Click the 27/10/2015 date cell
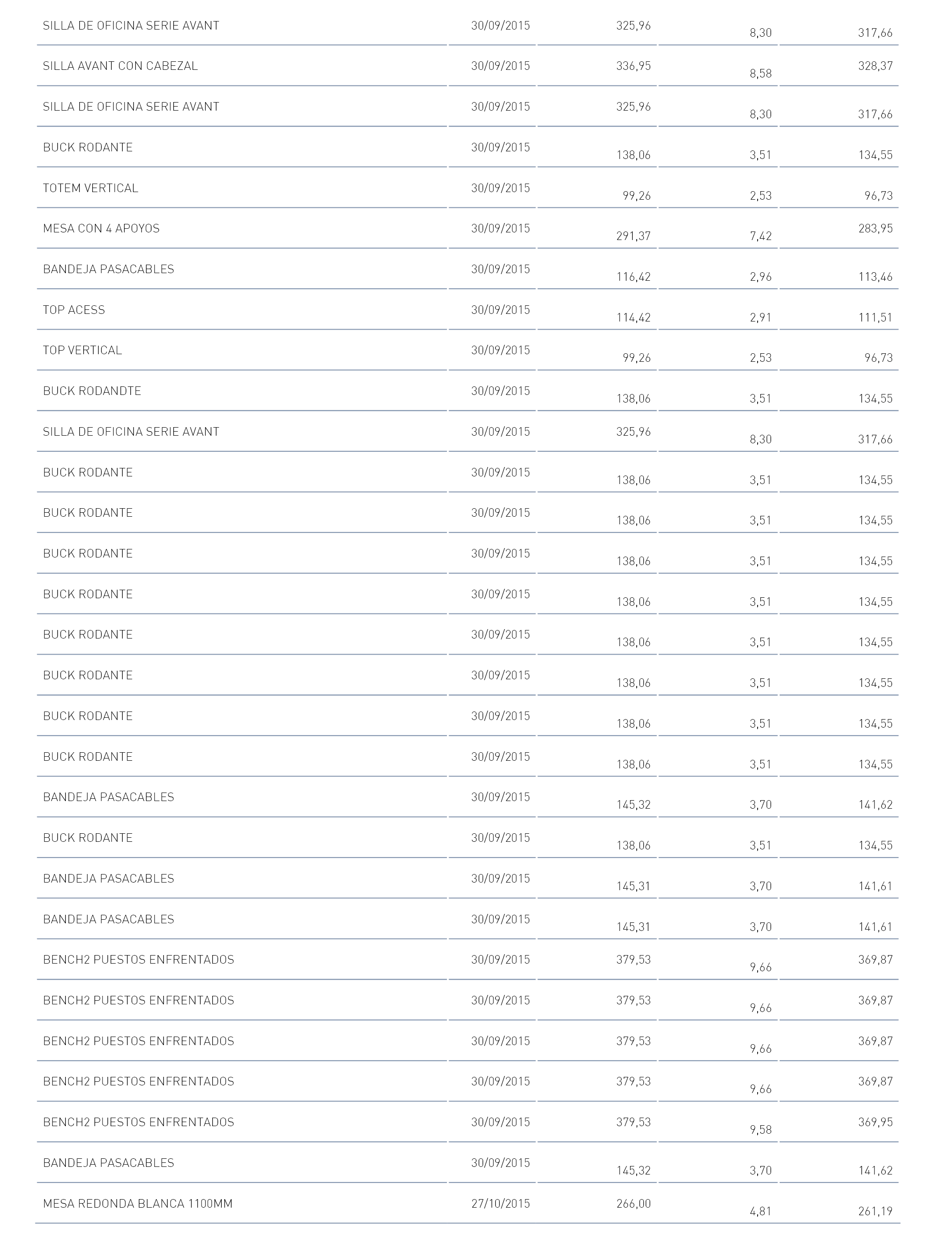The image size is (952, 1243). tap(500, 1203)
